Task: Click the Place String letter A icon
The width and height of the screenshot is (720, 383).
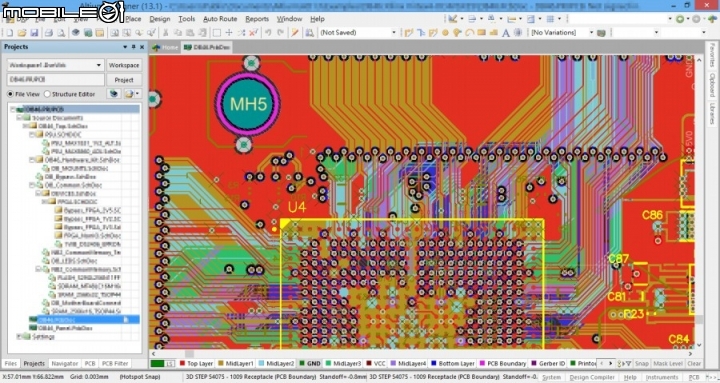Action: (x=506, y=33)
